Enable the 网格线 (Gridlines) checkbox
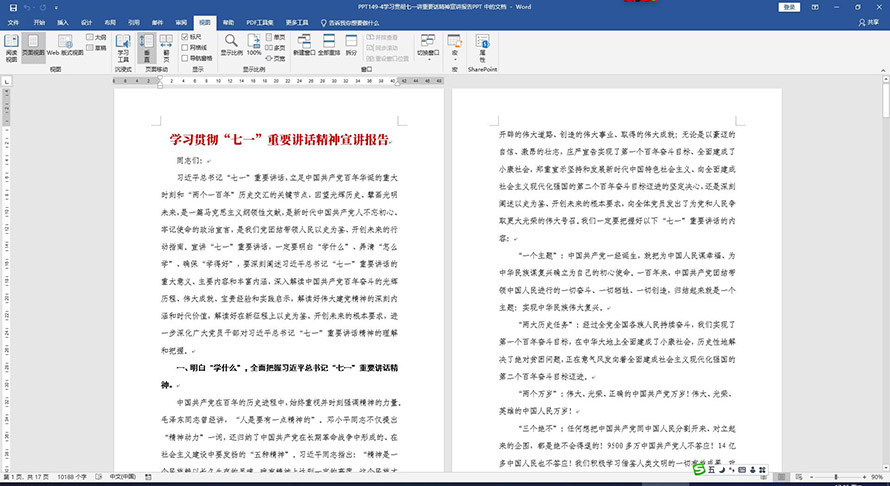The width and height of the screenshot is (890, 486). pyautogui.click(x=186, y=47)
